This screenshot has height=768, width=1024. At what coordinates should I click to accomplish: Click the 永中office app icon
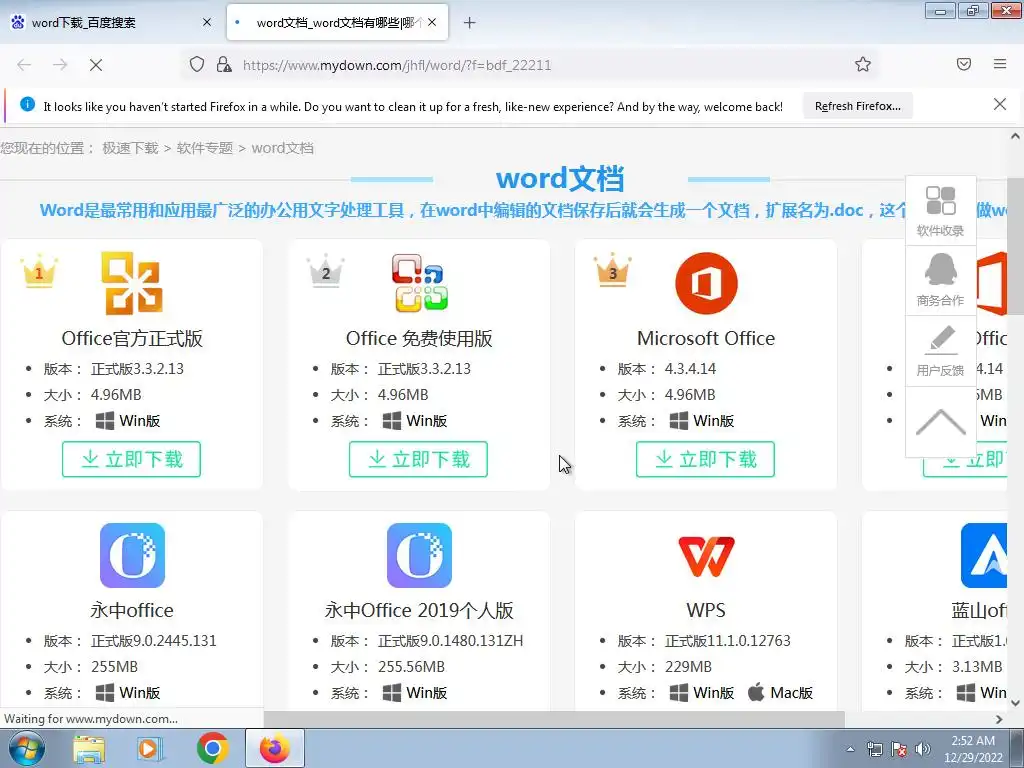[x=132, y=555]
